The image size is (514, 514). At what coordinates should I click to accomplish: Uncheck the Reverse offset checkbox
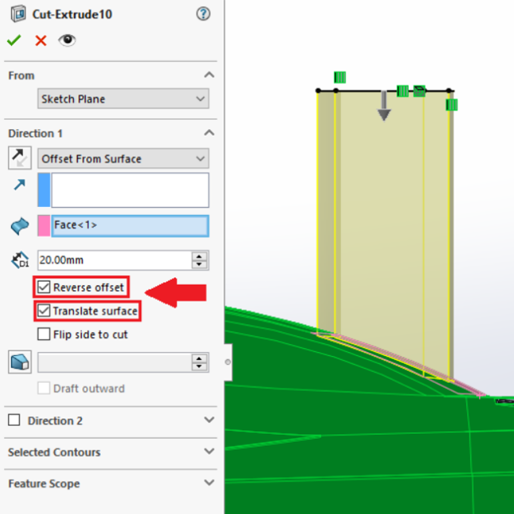click(44, 287)
